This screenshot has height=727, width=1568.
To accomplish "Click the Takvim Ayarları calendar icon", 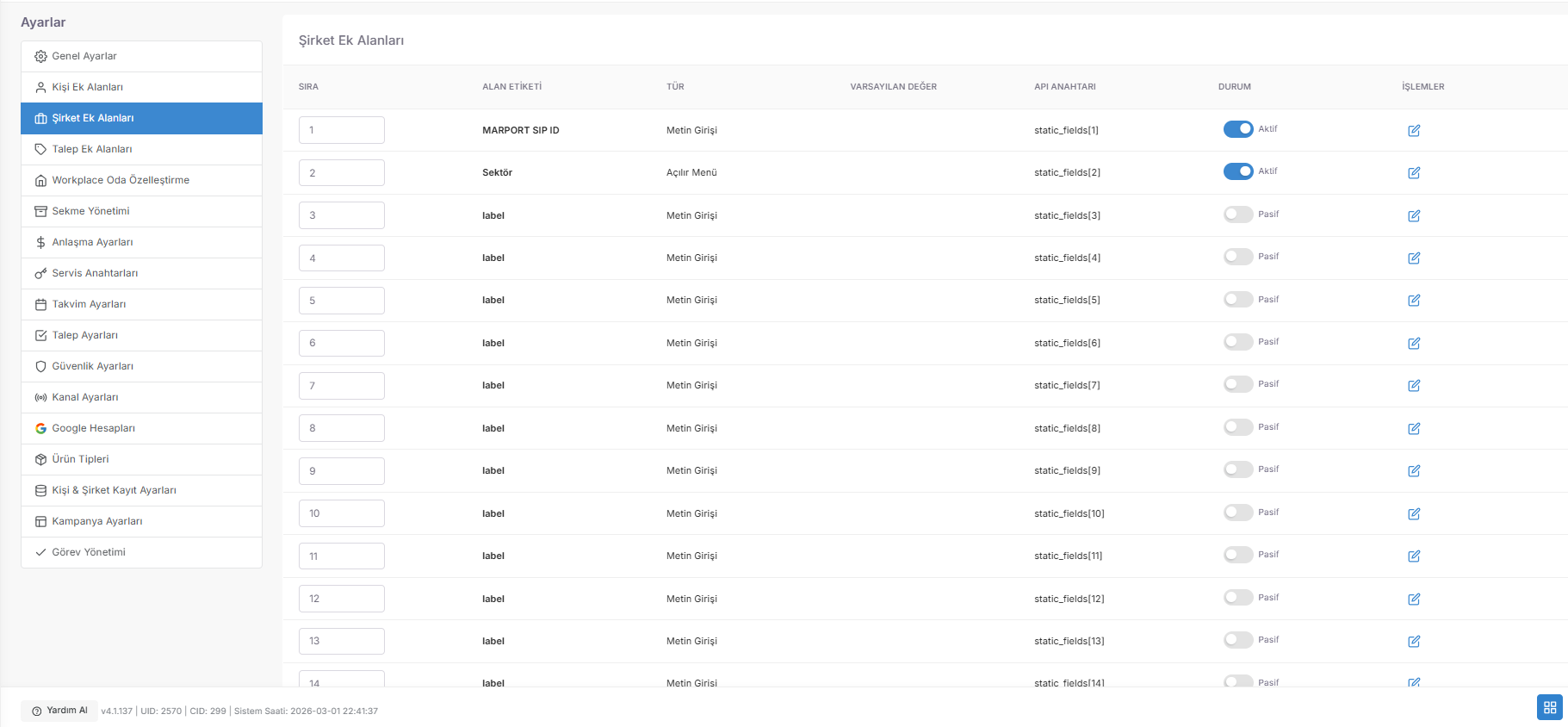I will coord(40,304).
